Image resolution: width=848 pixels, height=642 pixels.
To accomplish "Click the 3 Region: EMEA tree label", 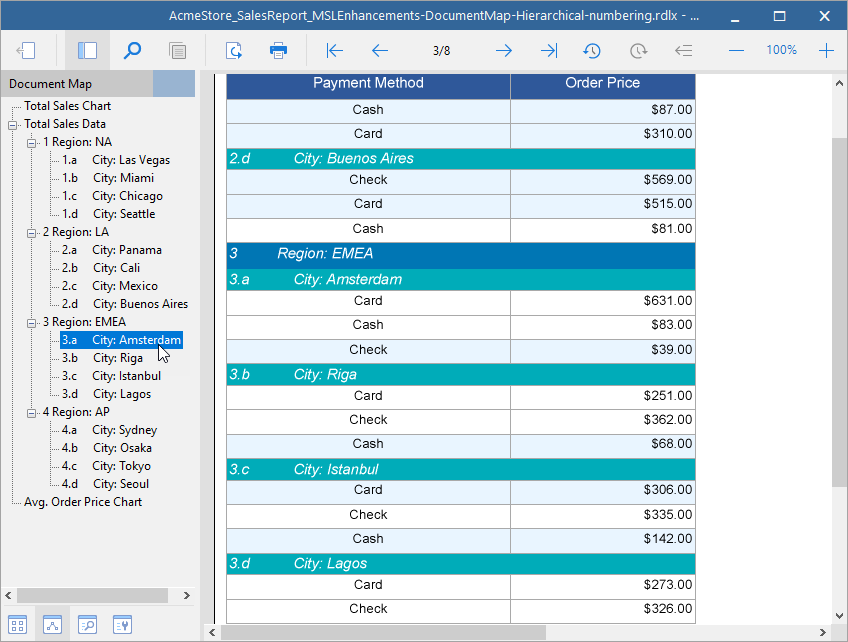I will tap(84, 322).
